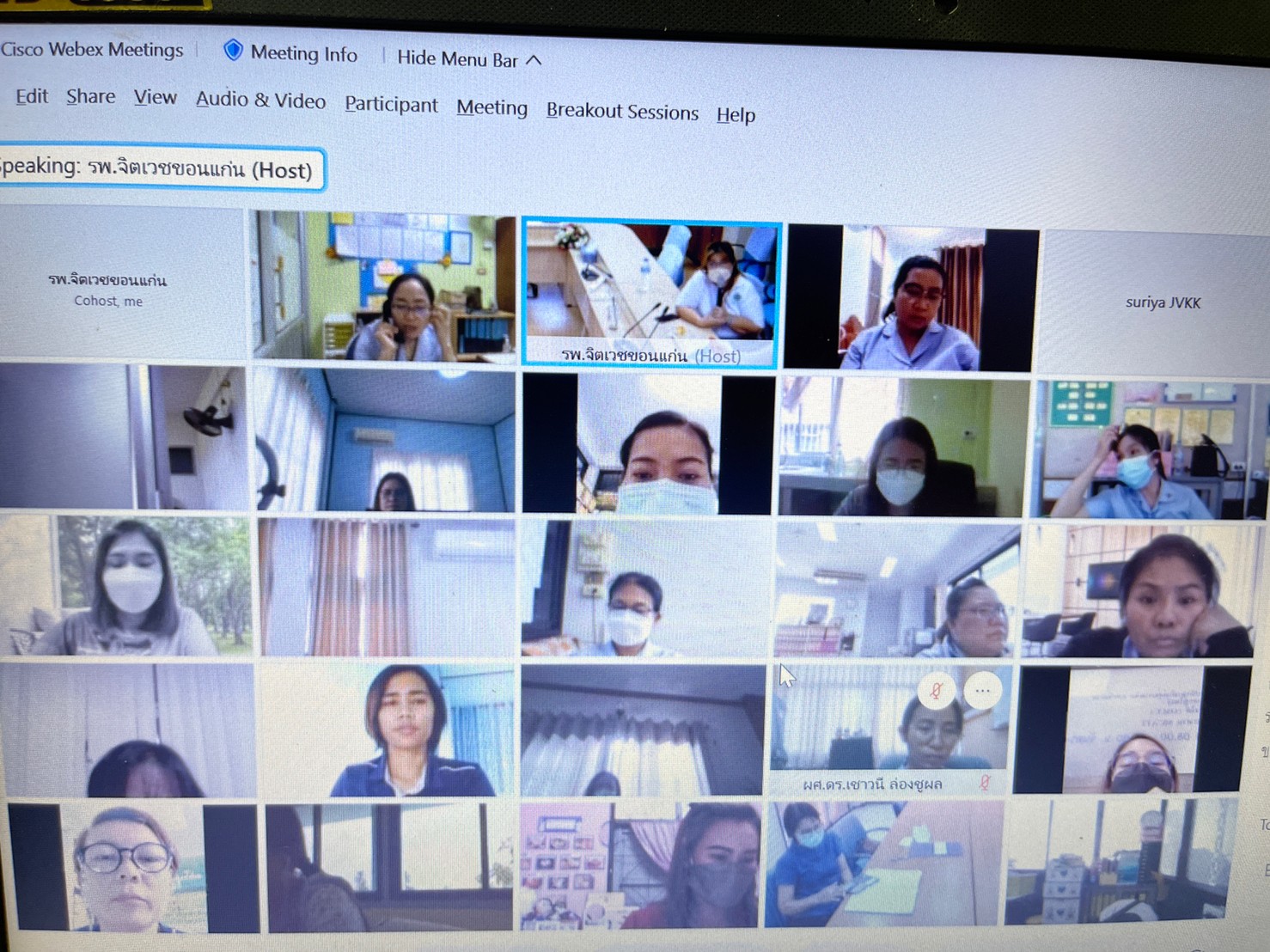1270x952 pixels.
Task: Select the Meeting menu
Action: click(492, 108)
